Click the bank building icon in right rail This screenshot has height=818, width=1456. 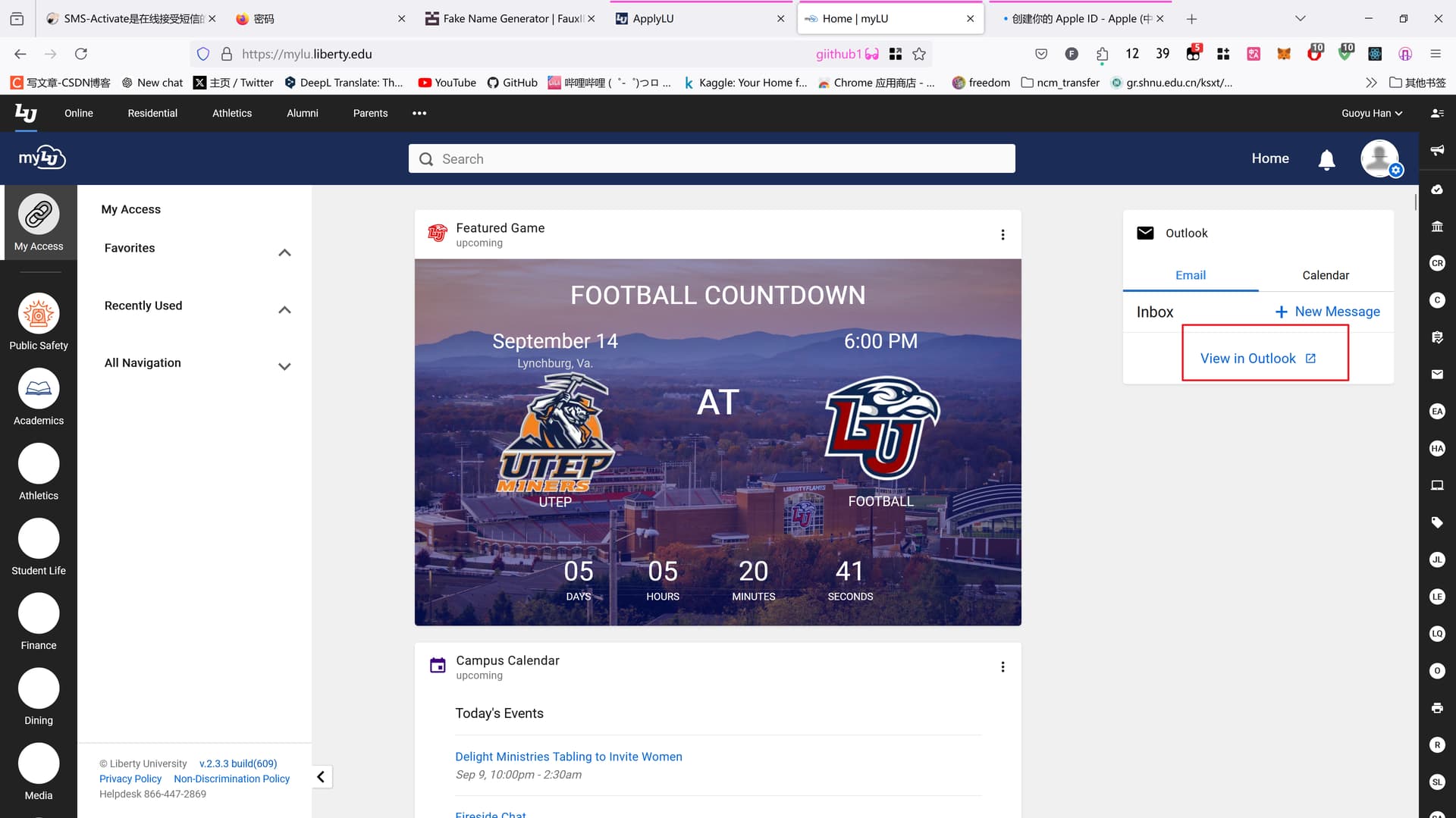pos(1437,226)
